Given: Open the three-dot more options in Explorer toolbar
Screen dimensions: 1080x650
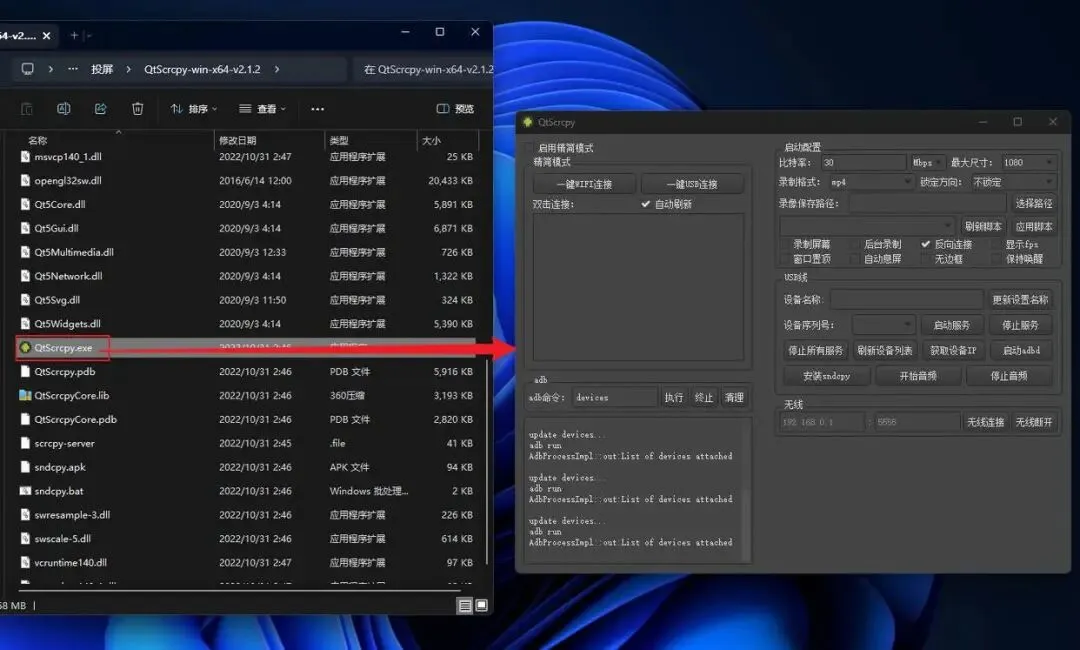Looking at the screenshot, I should coord(318,109).
